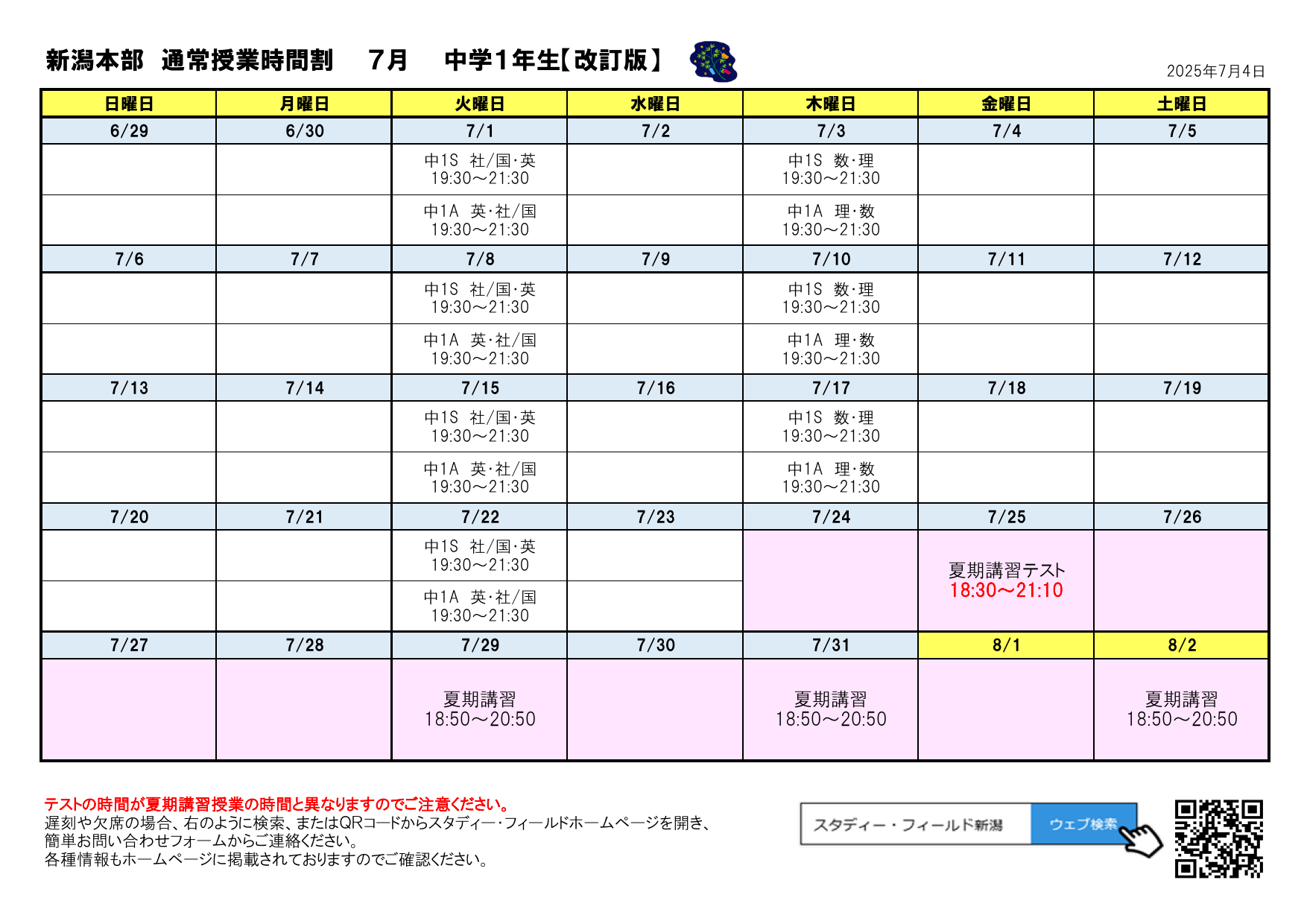Click 中1S 社/国・英 class on 7/8

(x=480, y=298)
